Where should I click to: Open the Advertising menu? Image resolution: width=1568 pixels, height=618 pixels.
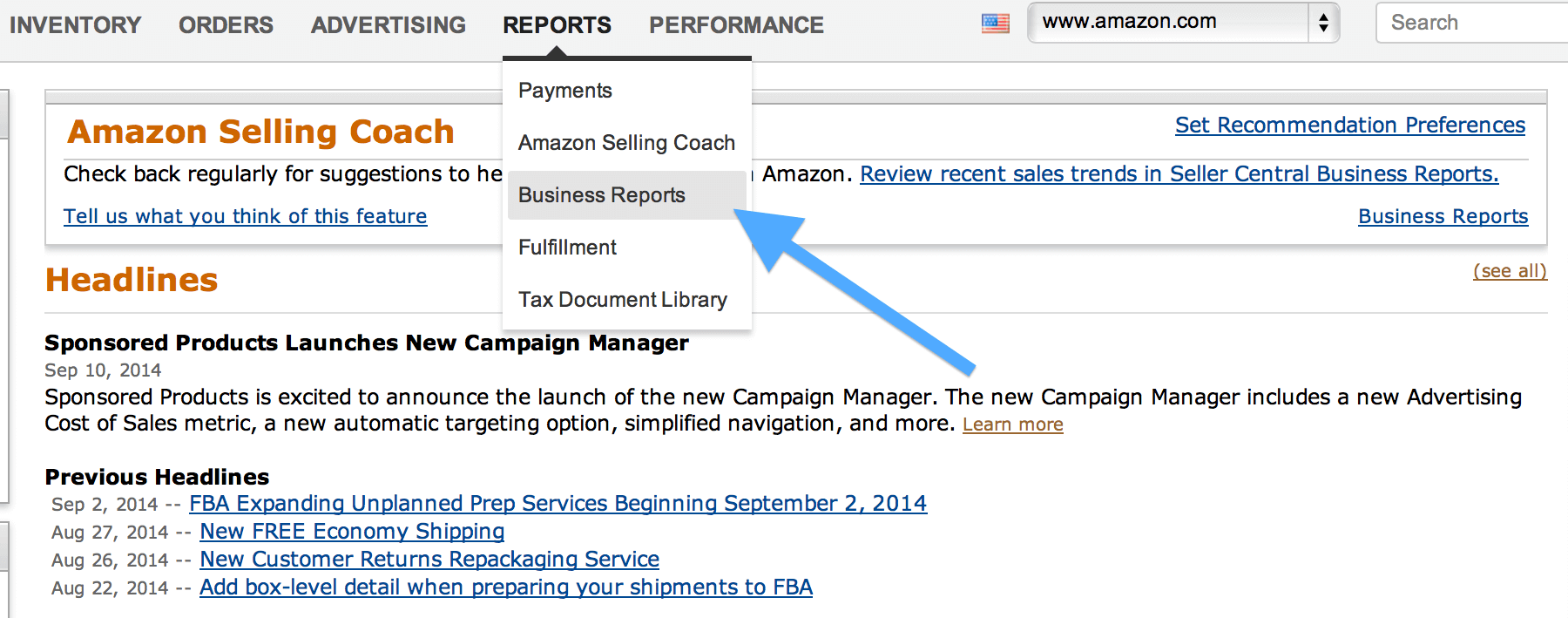[389, 25]
